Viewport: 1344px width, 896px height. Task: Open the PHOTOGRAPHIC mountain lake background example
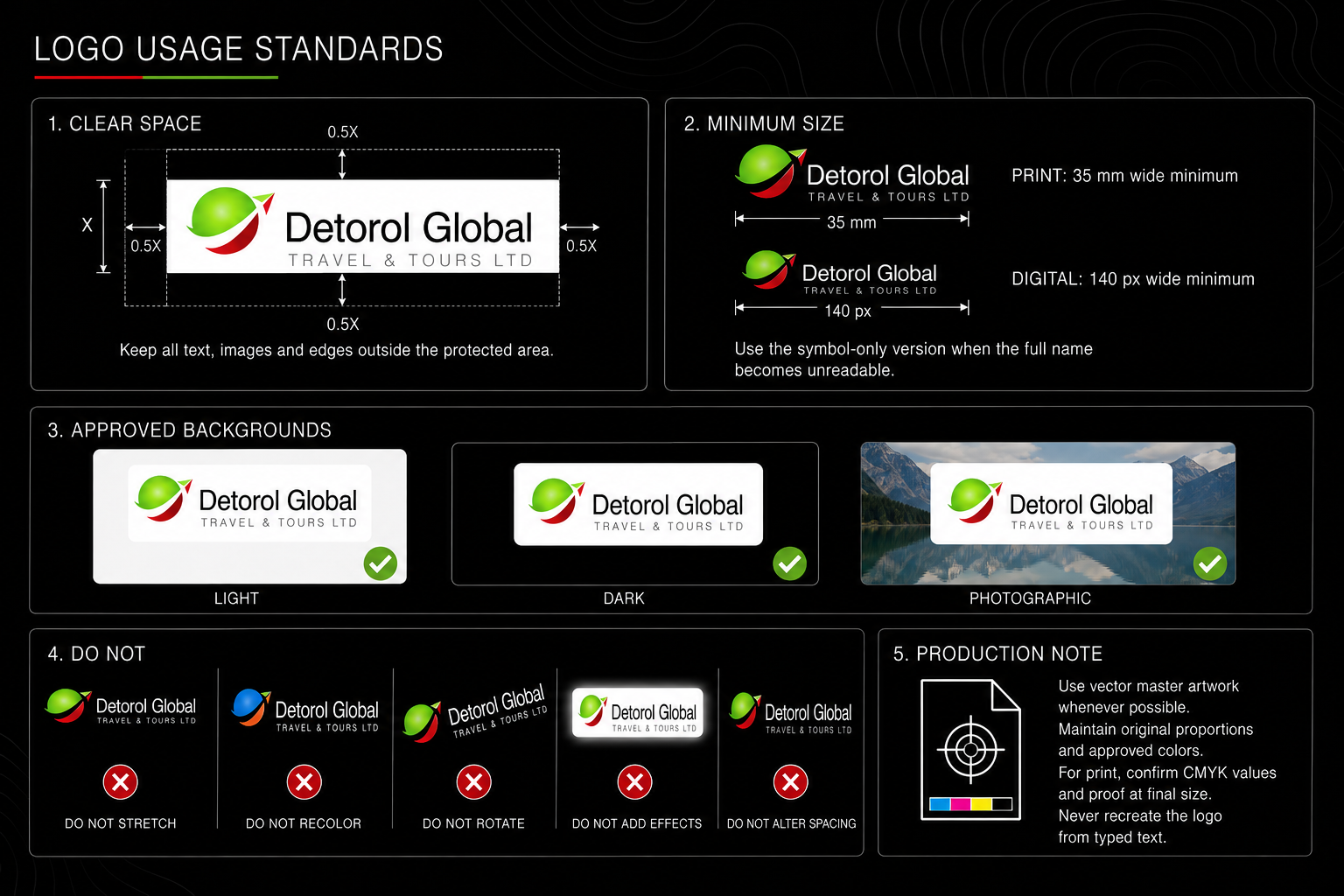[x=1048, y=514]
